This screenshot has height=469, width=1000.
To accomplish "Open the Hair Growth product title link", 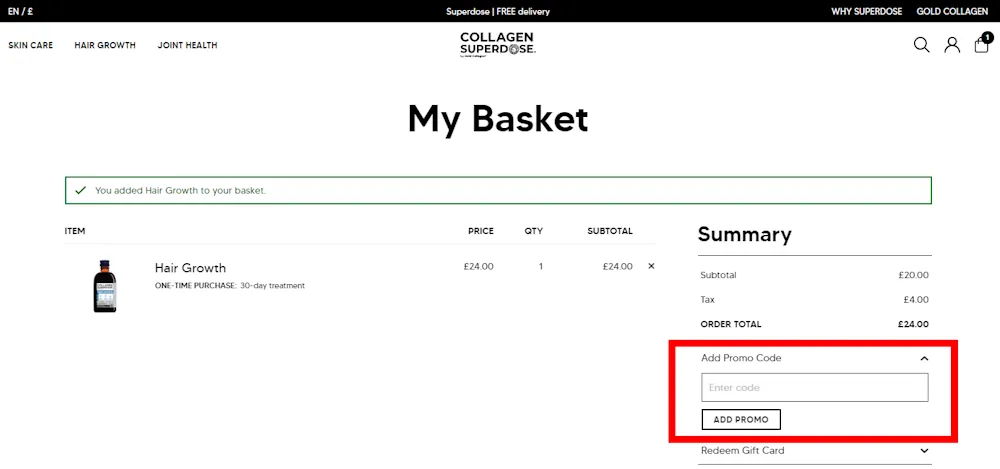I will (x=190, y=267).
